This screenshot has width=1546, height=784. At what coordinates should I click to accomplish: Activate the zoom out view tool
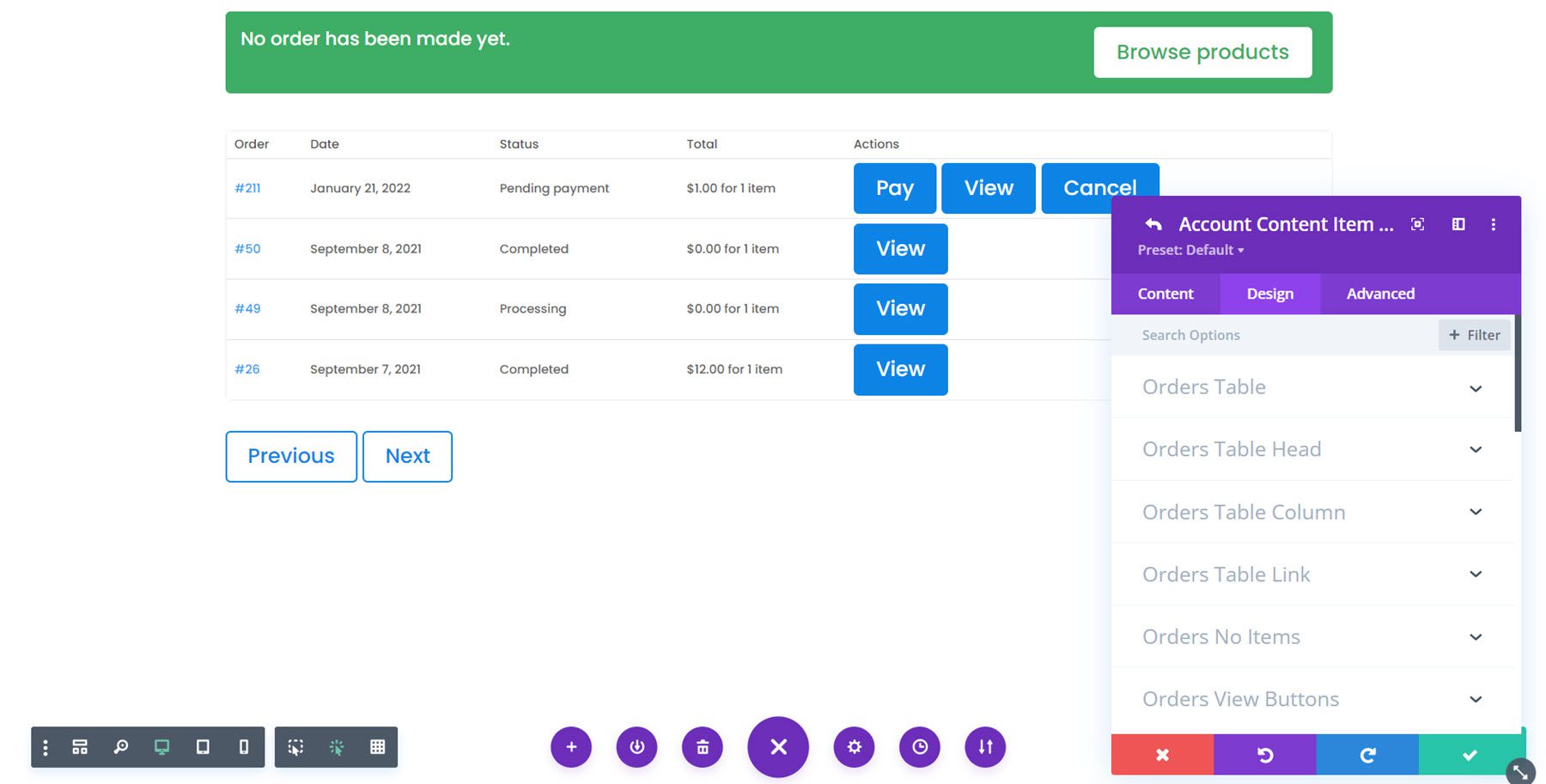pos(120,747)
